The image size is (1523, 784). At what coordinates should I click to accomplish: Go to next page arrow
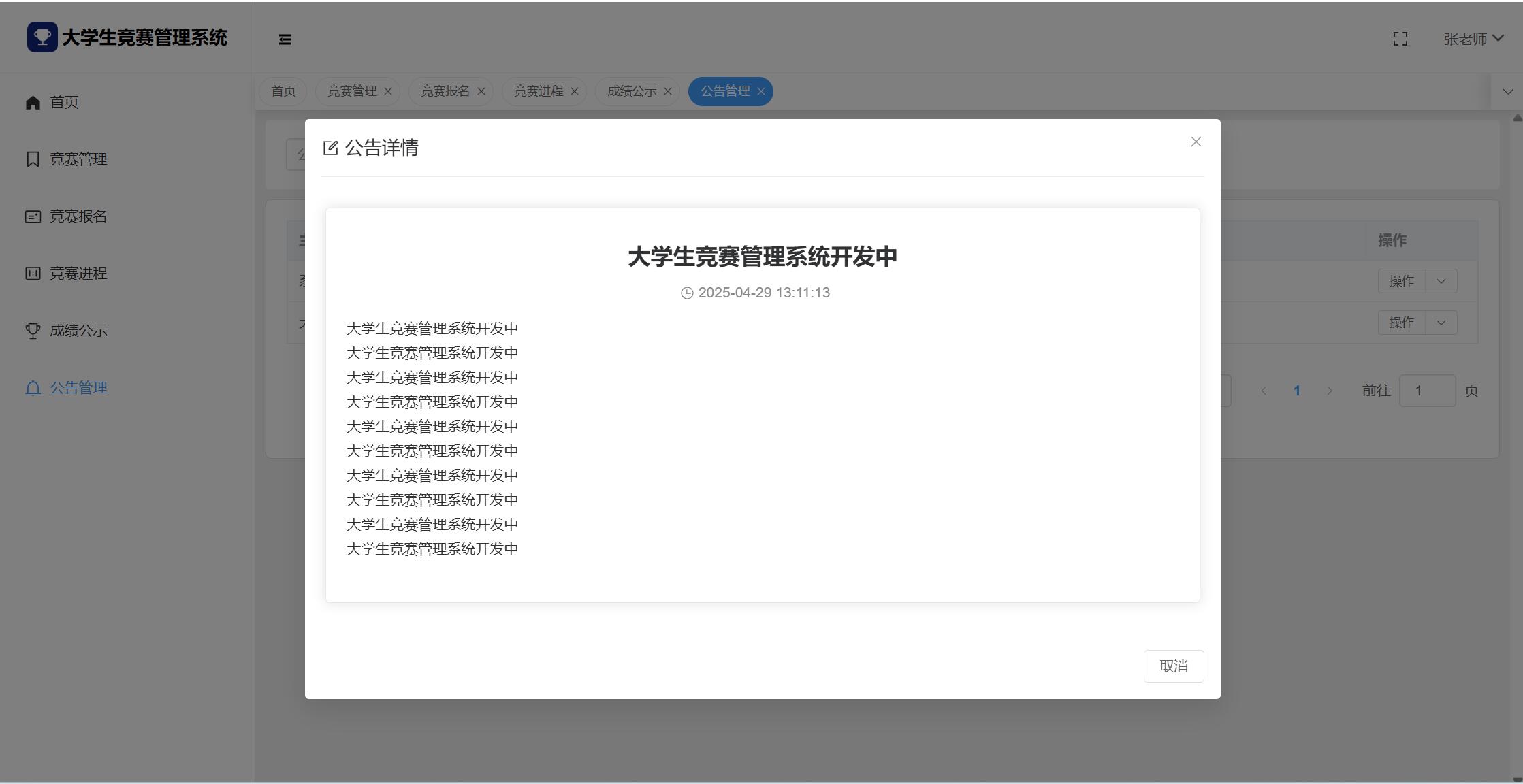(1329, 391)
